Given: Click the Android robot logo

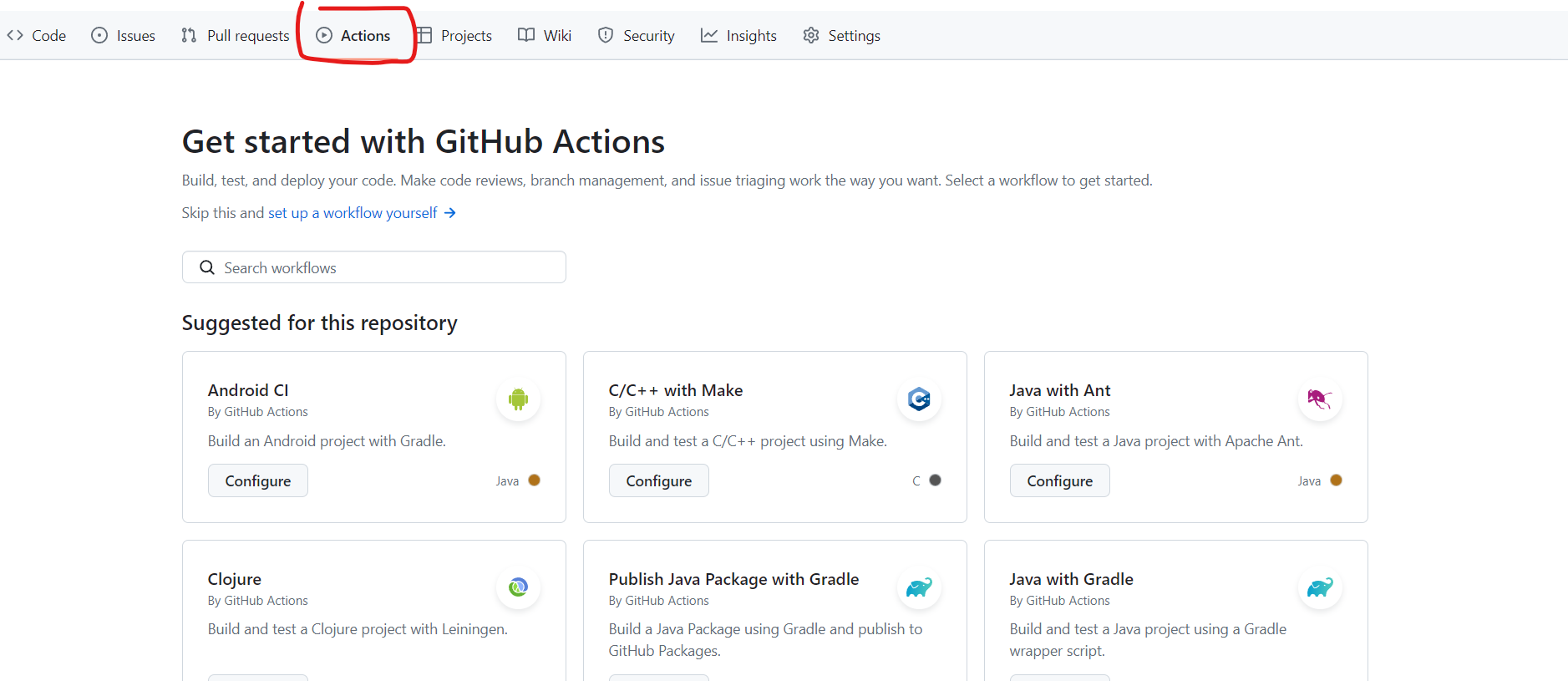Looking at the screenshot, I should tap(519, 399).
